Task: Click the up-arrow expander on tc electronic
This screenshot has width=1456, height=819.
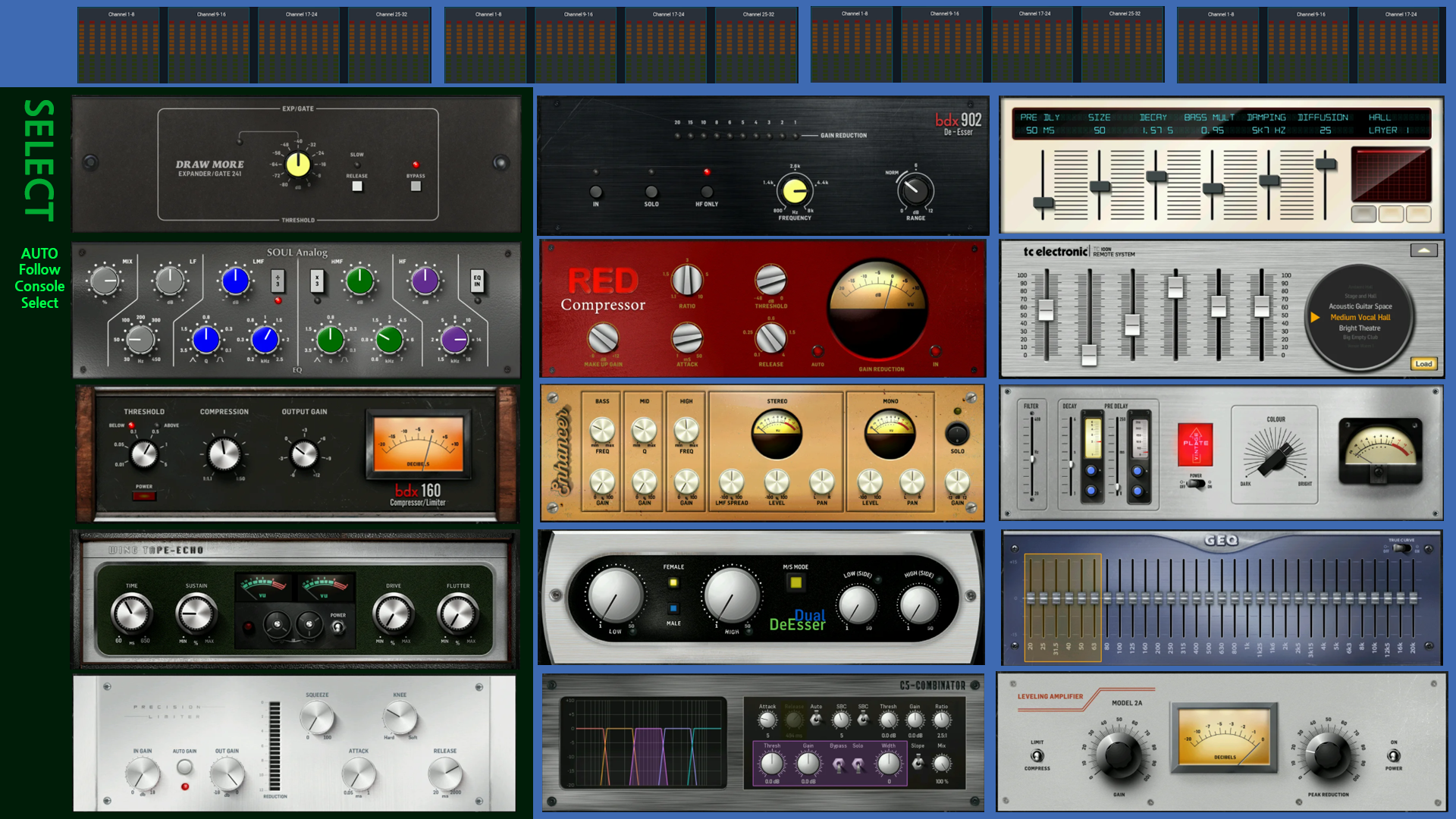Action: click(1423, 250)
